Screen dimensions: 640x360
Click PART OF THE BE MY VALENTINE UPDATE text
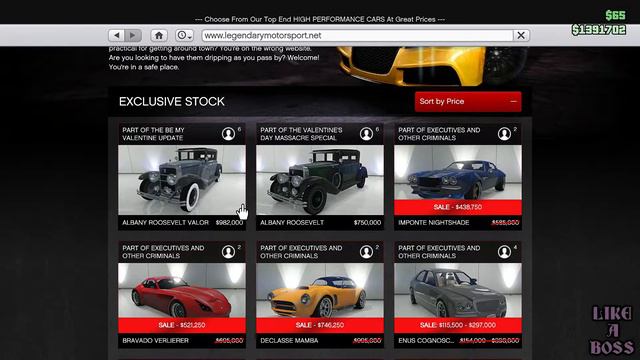(x=153, y=134)
